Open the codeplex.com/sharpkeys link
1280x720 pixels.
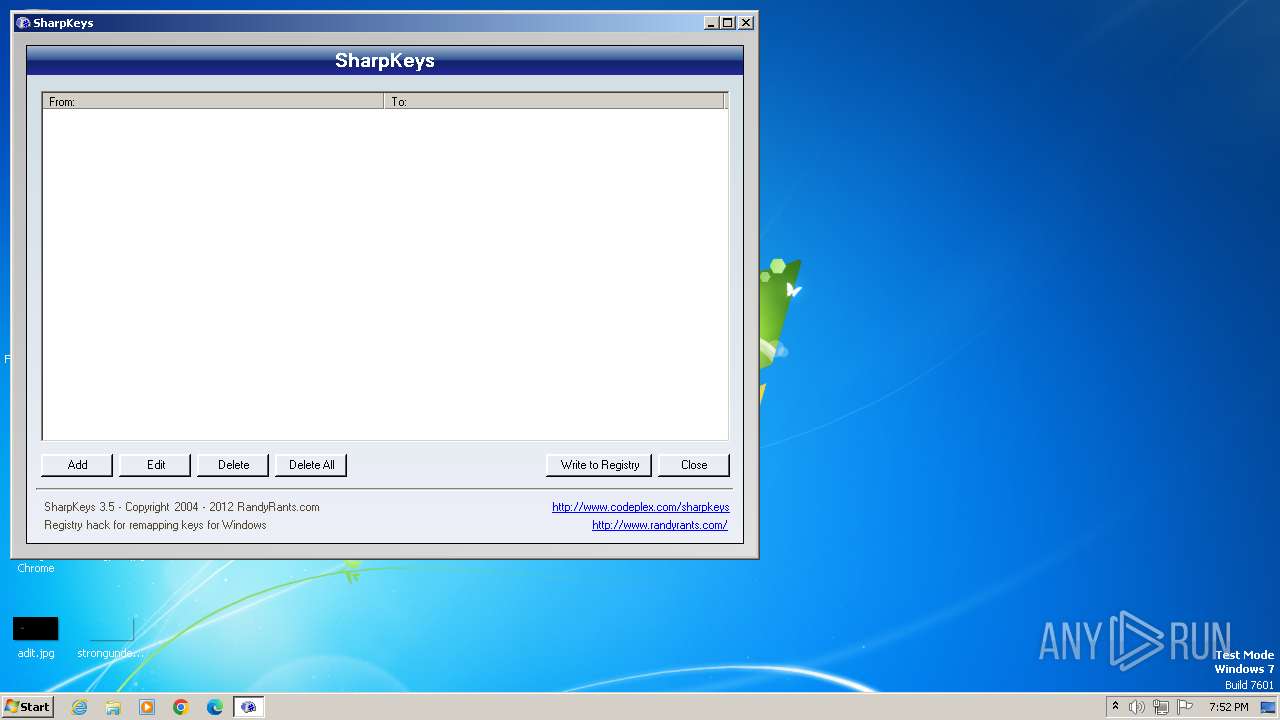641,507
